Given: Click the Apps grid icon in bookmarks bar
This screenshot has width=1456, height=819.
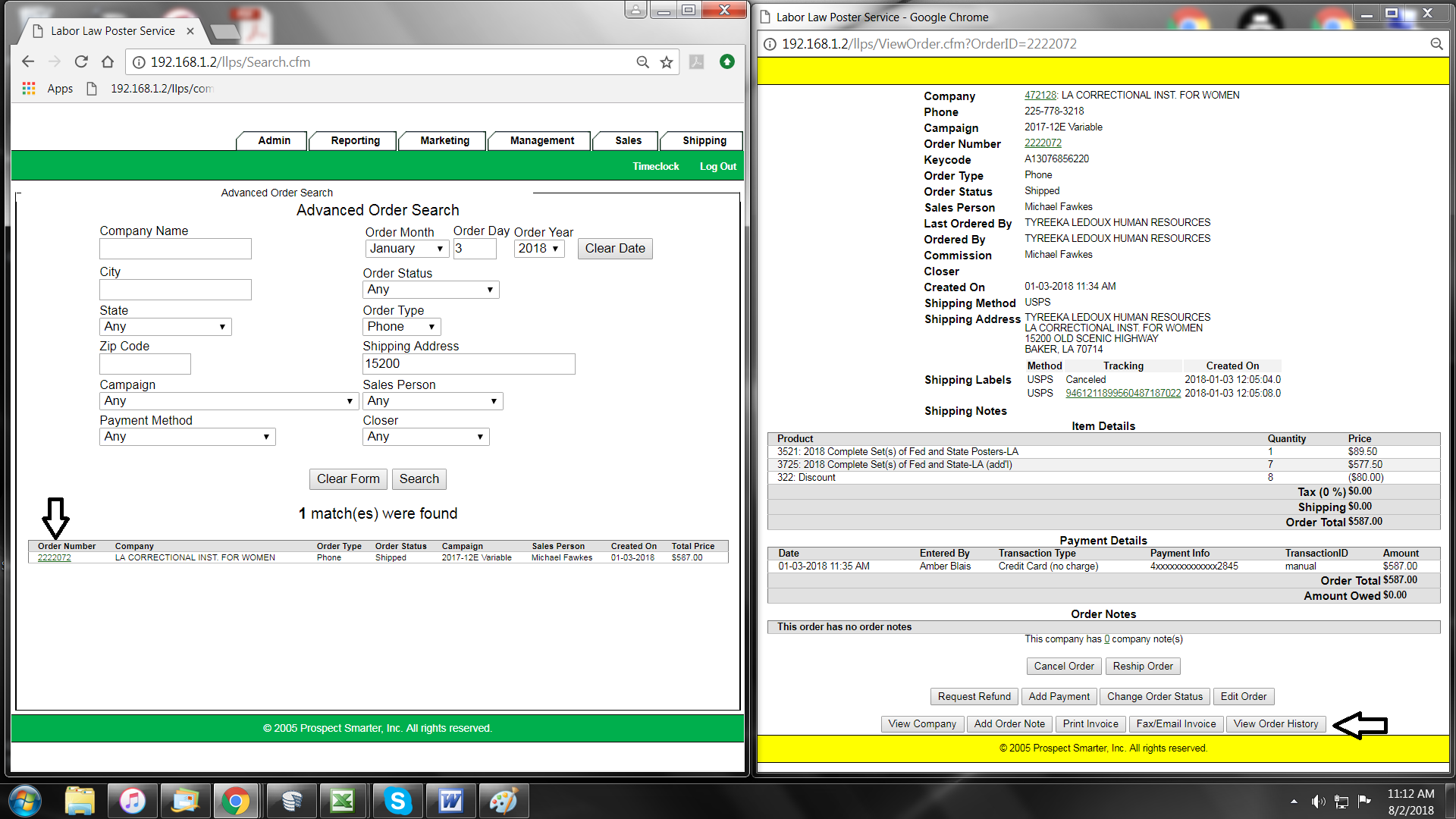Looking at the screenshot, I should (x=29, y=89).
